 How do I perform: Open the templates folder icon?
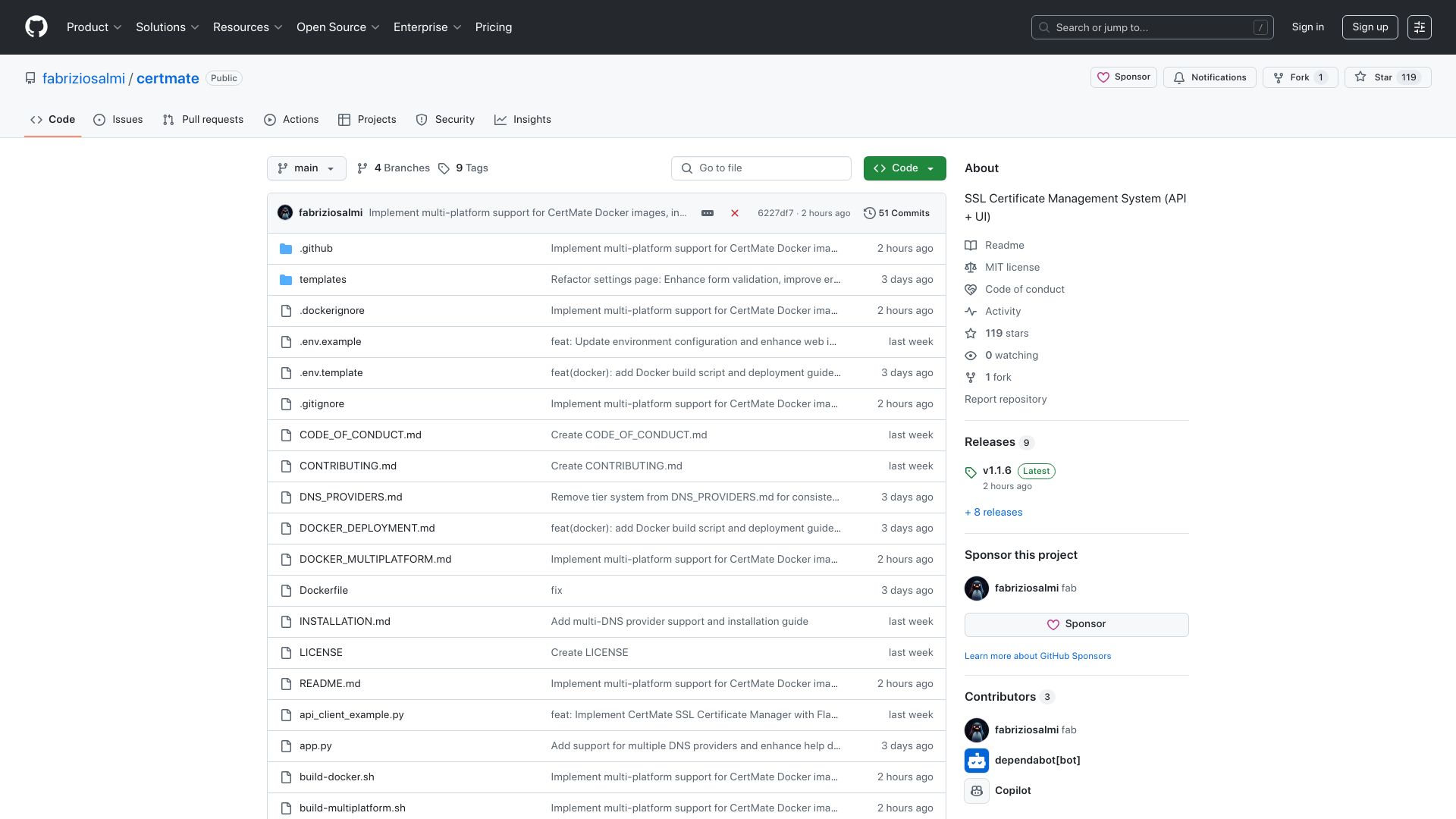pos(286,280)
